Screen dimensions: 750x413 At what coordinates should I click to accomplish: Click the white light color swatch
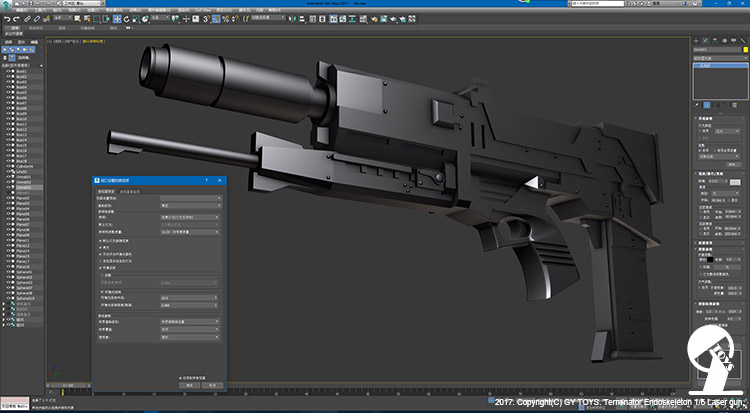[735, 182]
